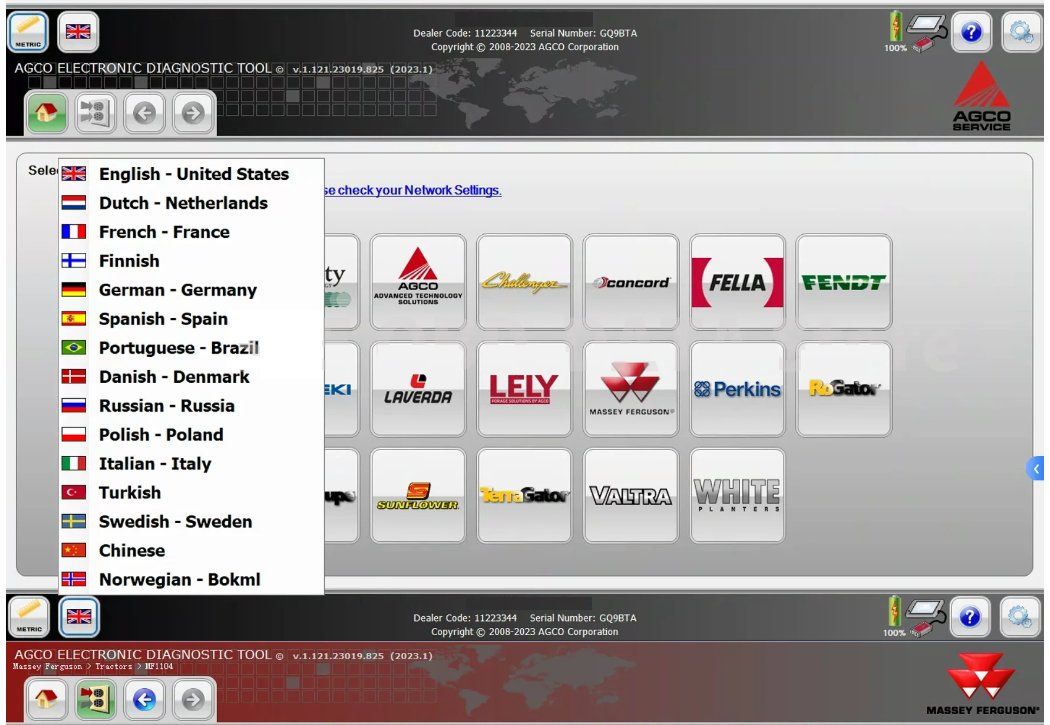Toggle METRIC units button in bottom header
Screen dimensions: 1050x725
[28, 617]
